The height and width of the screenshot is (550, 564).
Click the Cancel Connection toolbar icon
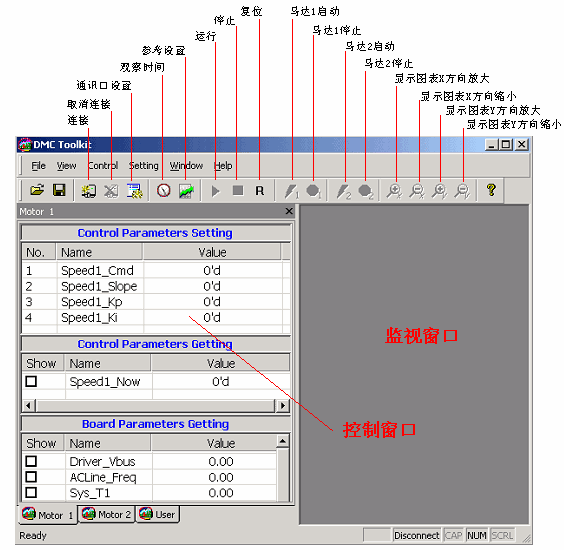click(111, 191)
